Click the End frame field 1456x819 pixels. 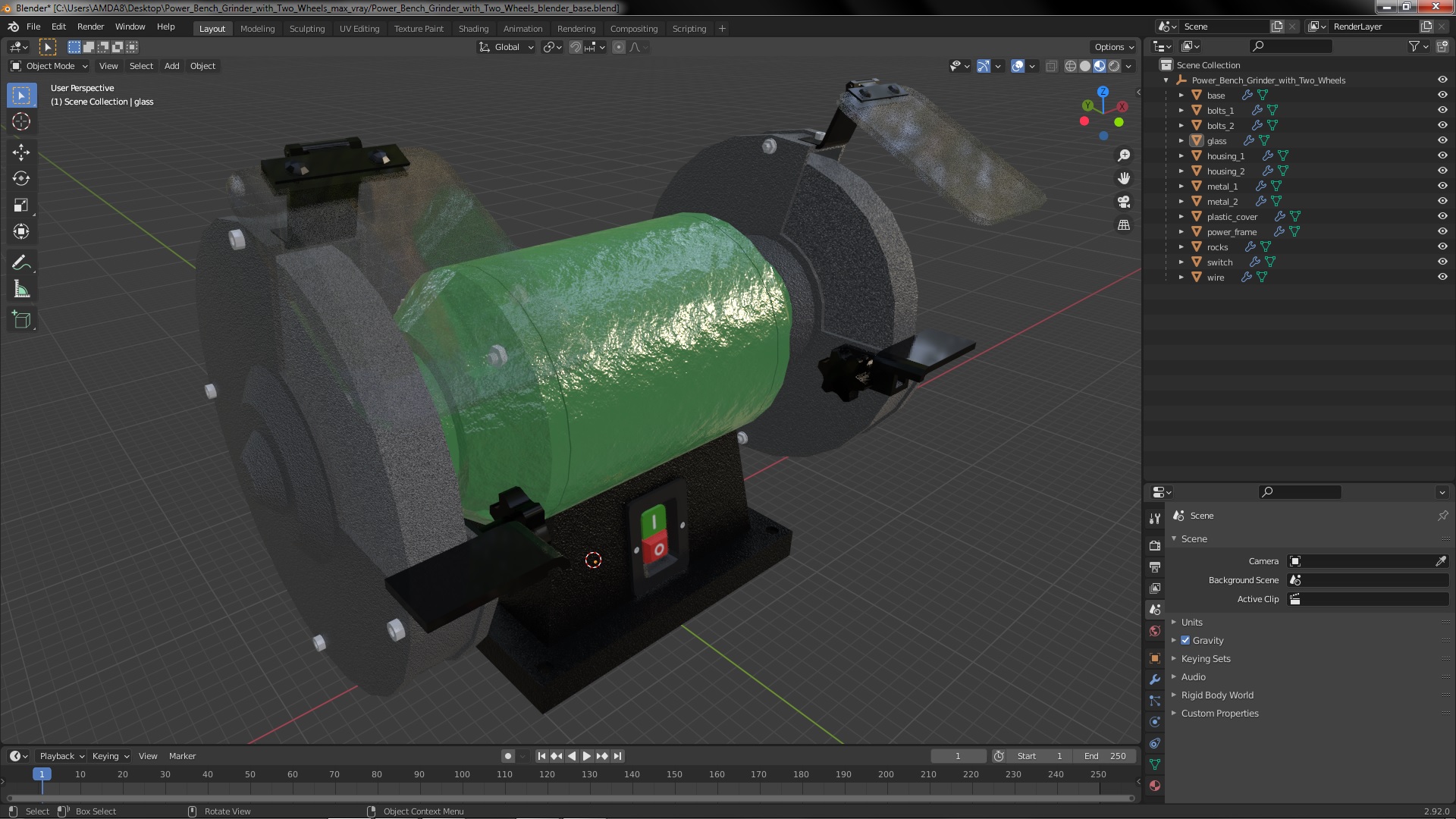click(1106, 756)
